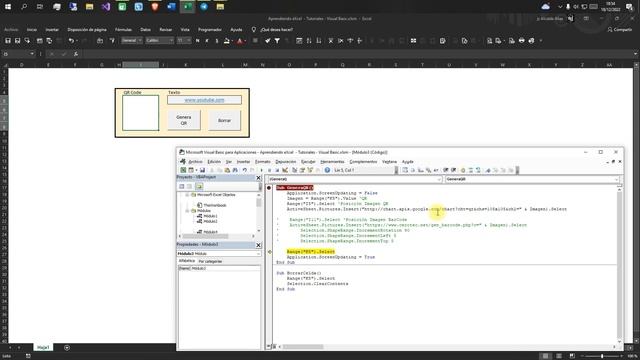This screenshot has height=360, width=640.
Task: Select the Hoja1 sheet tab
Action: point(43,347)
